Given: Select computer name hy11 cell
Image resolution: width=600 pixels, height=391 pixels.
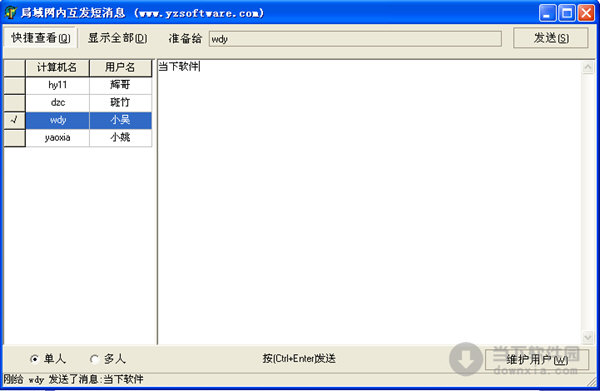Looking at the screenshot, I should (57, 85).
